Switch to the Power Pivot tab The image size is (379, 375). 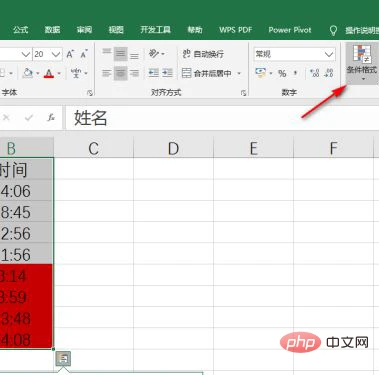pyautogui.click(x=290, y=30)
